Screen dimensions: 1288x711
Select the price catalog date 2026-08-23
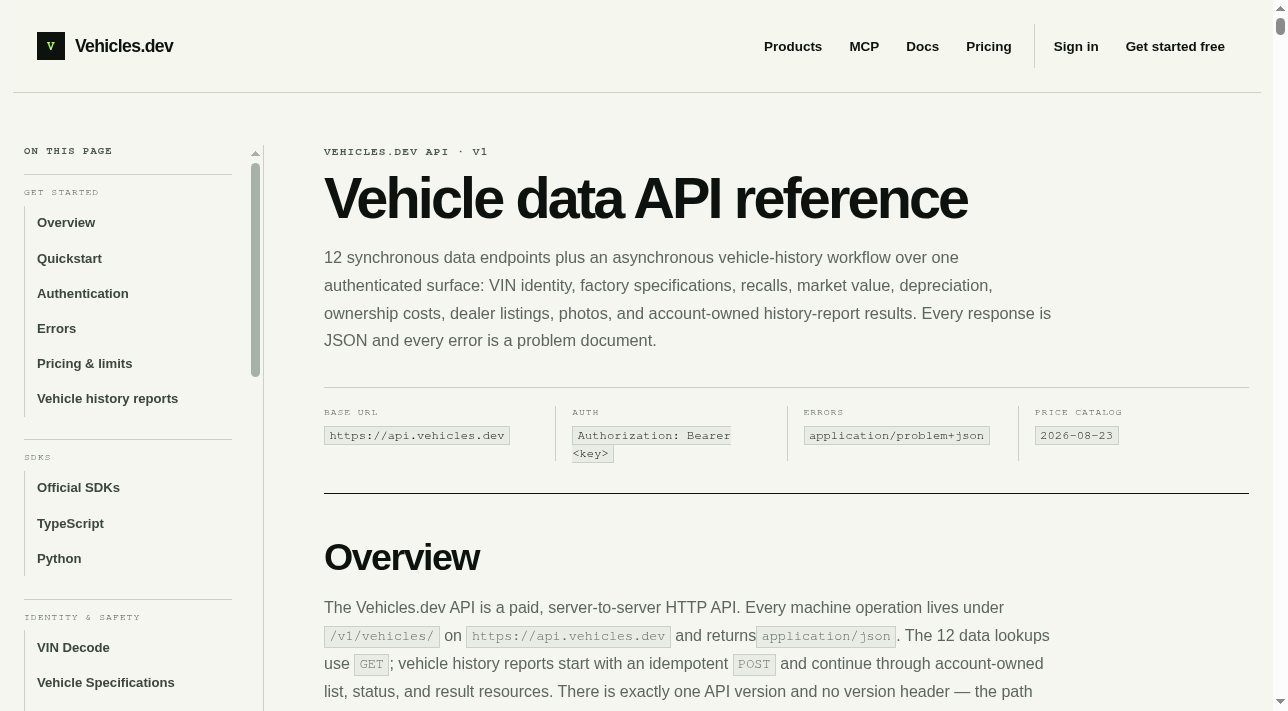pyautogui.click(x=1077, y=436)
